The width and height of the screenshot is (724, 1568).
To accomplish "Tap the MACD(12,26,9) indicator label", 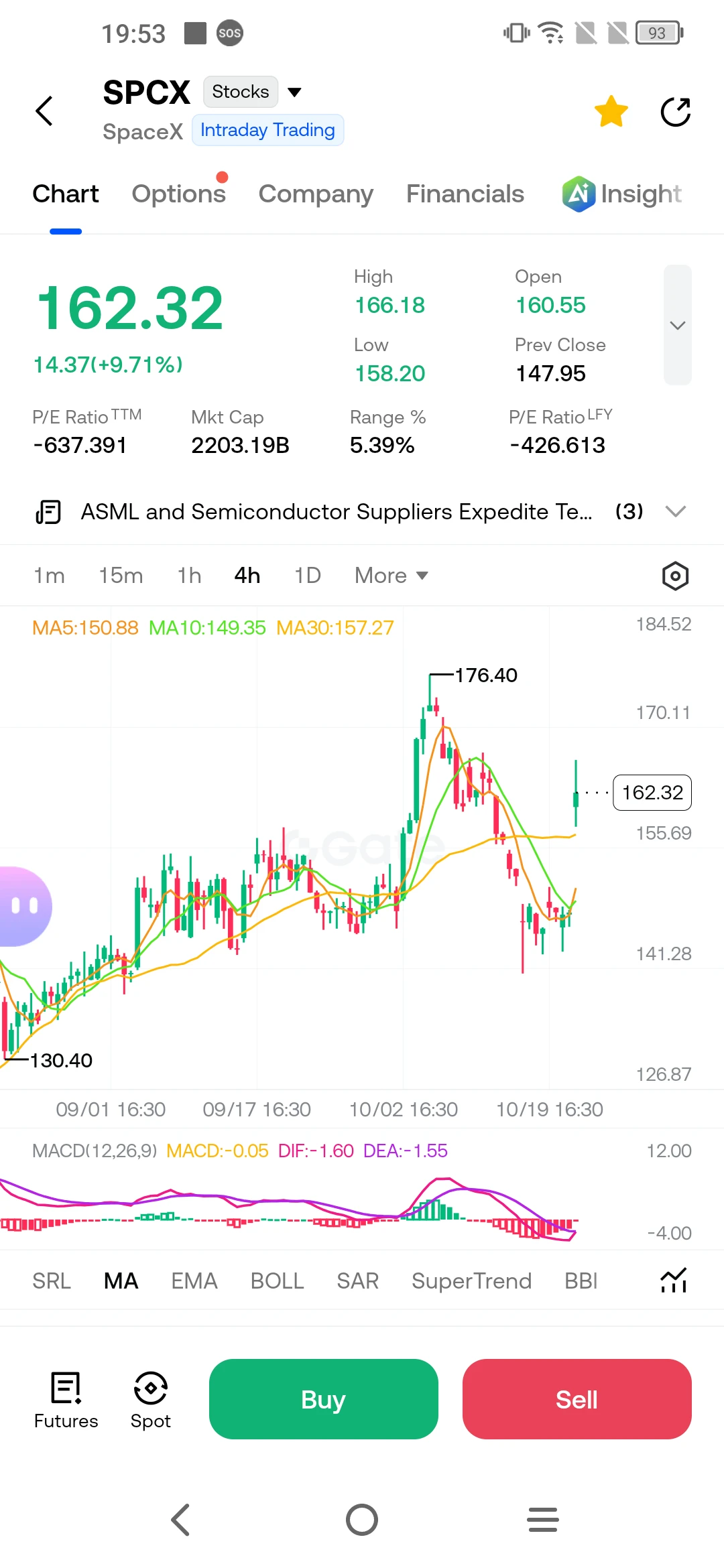I will click(95, 1151).
